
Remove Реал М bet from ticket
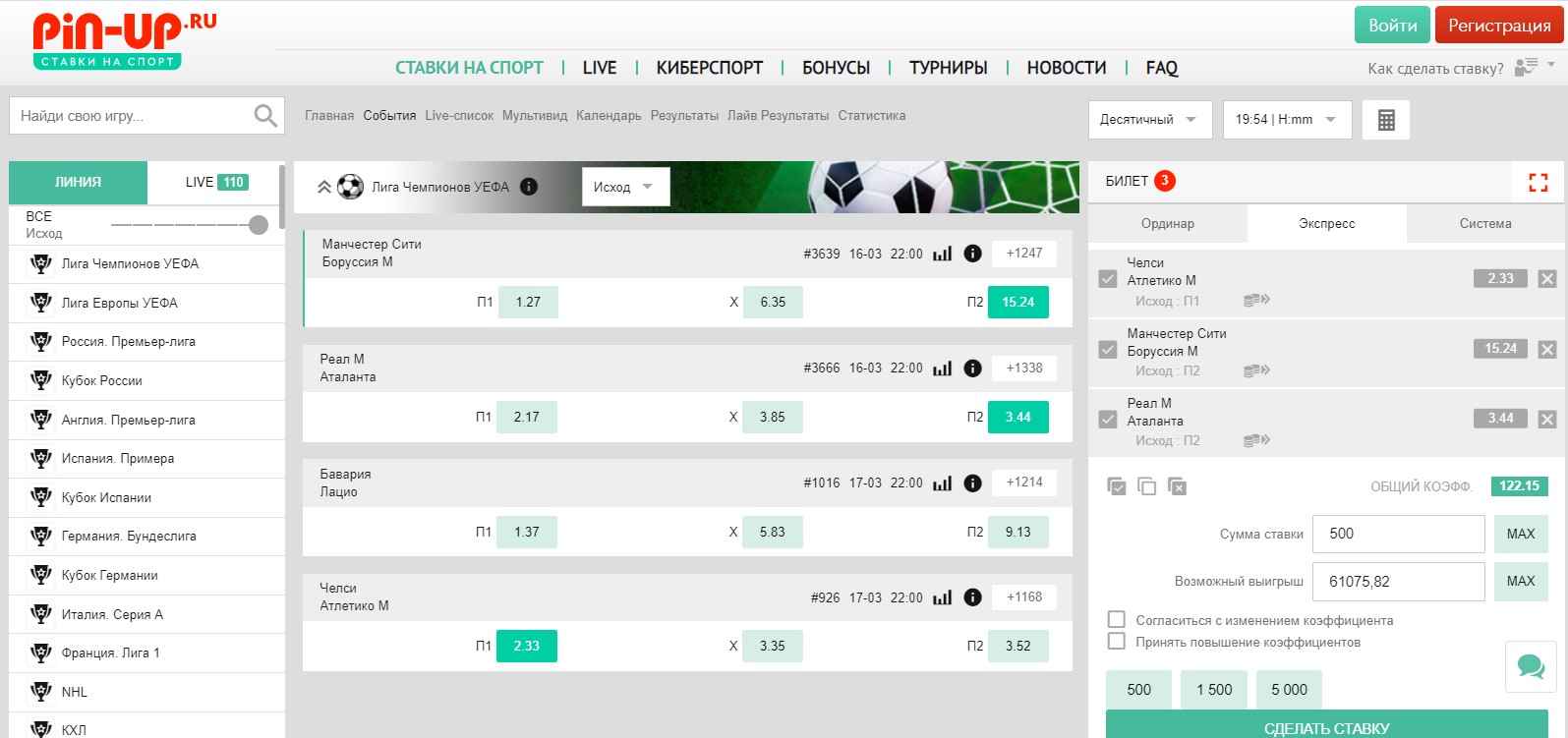[1547, 419]
